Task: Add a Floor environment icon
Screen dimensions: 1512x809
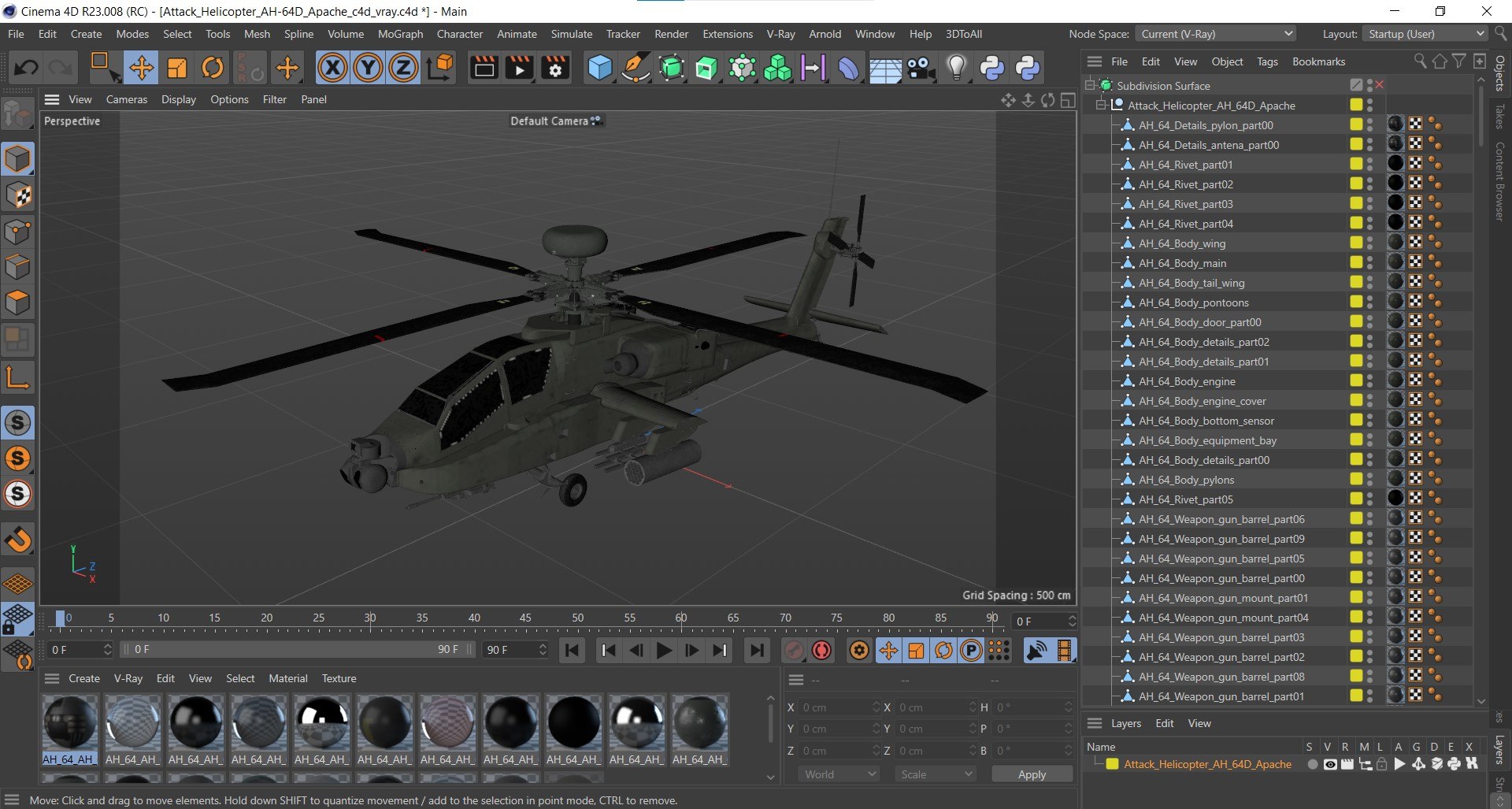Action: pyautogui.click(x=885, y=69)
